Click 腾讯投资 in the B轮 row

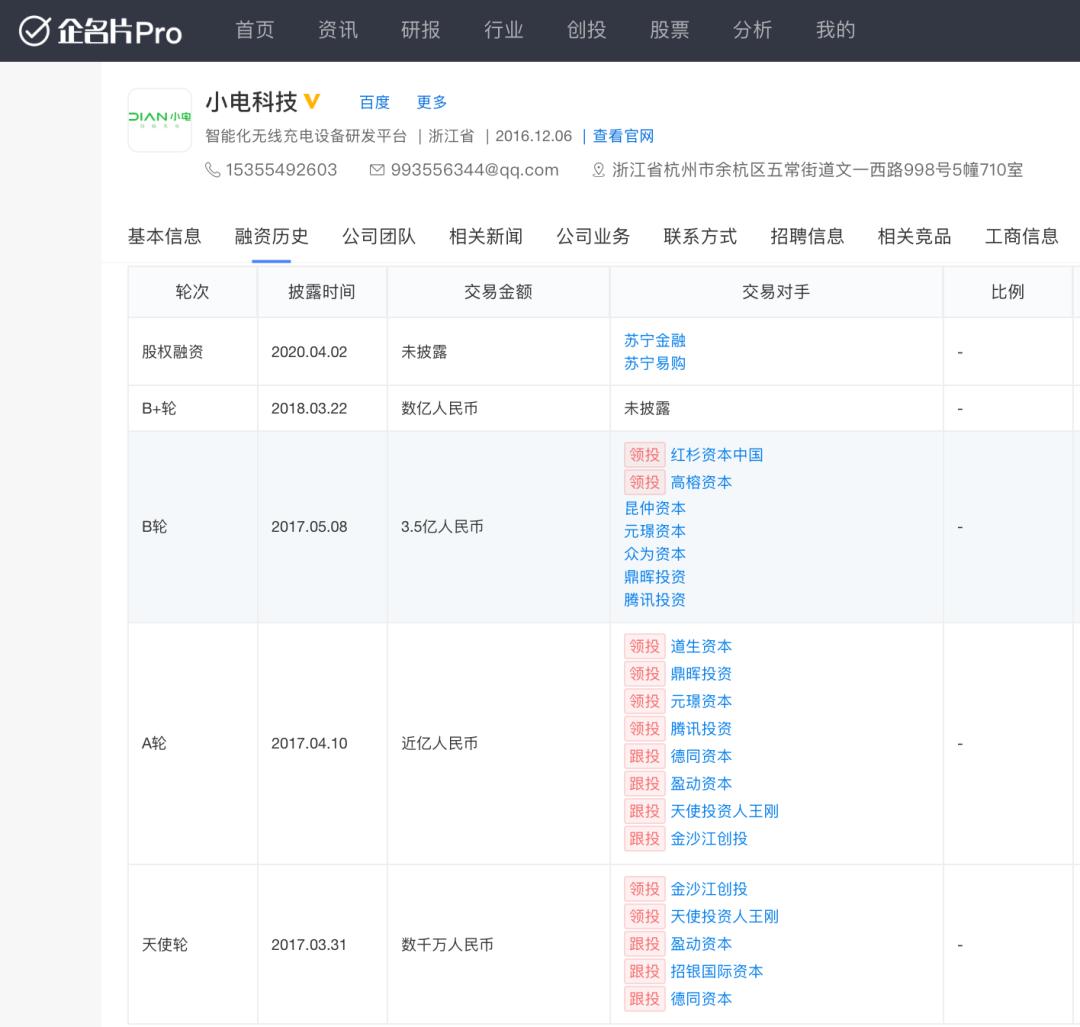coord(655,600)
